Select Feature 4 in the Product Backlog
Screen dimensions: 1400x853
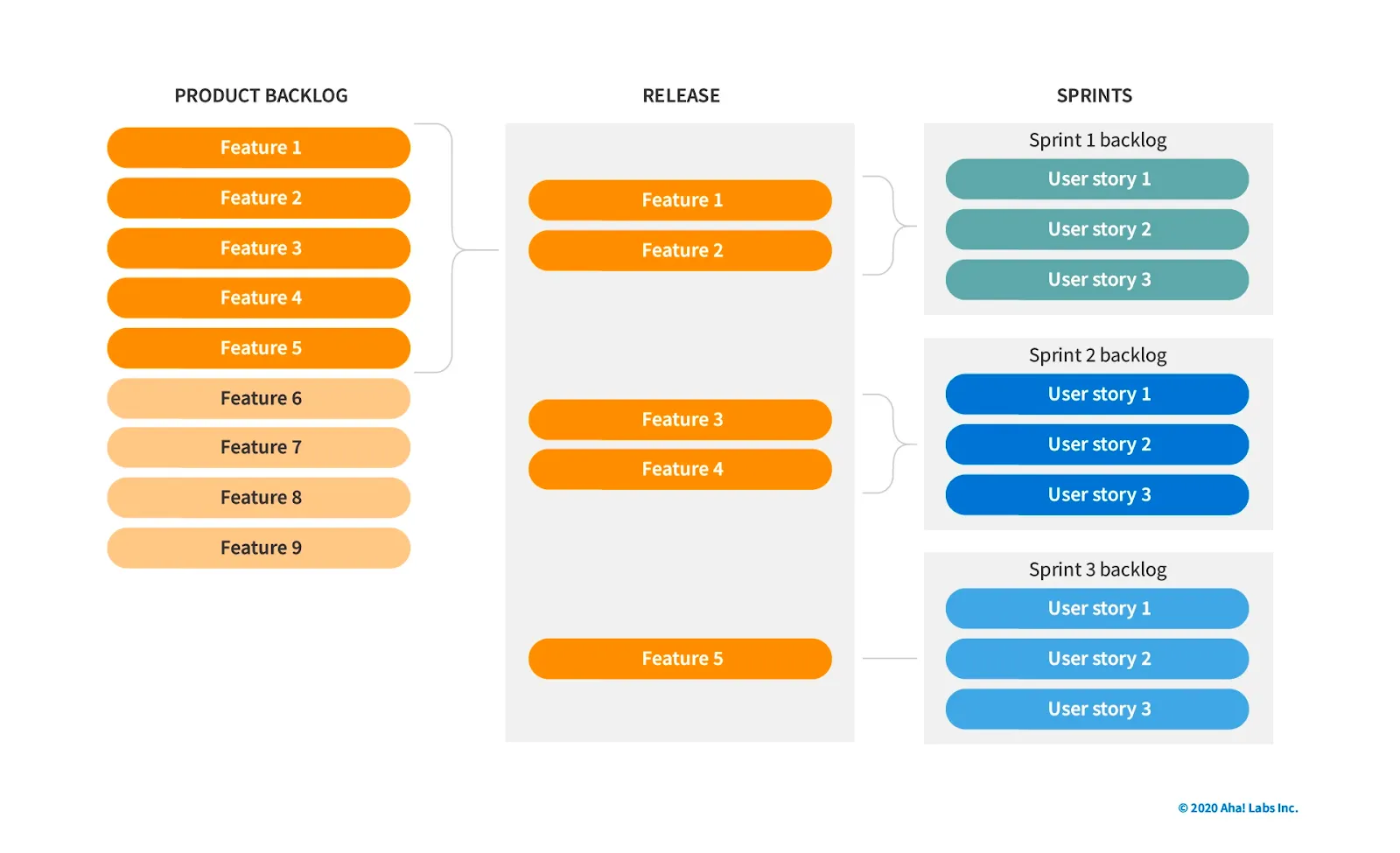[x=258, y=298]
